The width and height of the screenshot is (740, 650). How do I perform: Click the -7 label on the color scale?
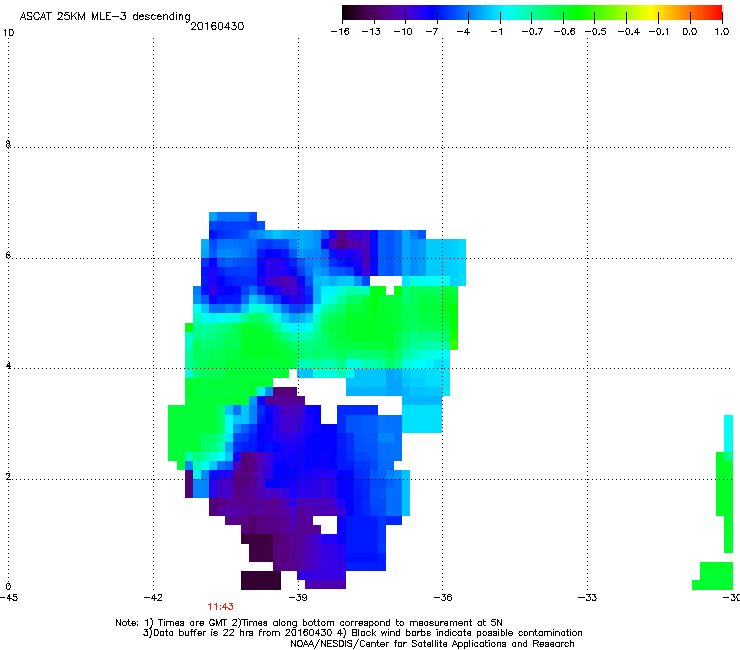point(431,32)
